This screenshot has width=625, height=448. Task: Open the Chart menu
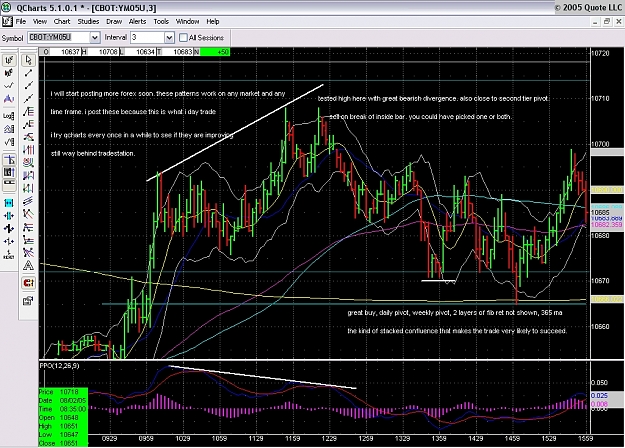(x=62, y=22)
